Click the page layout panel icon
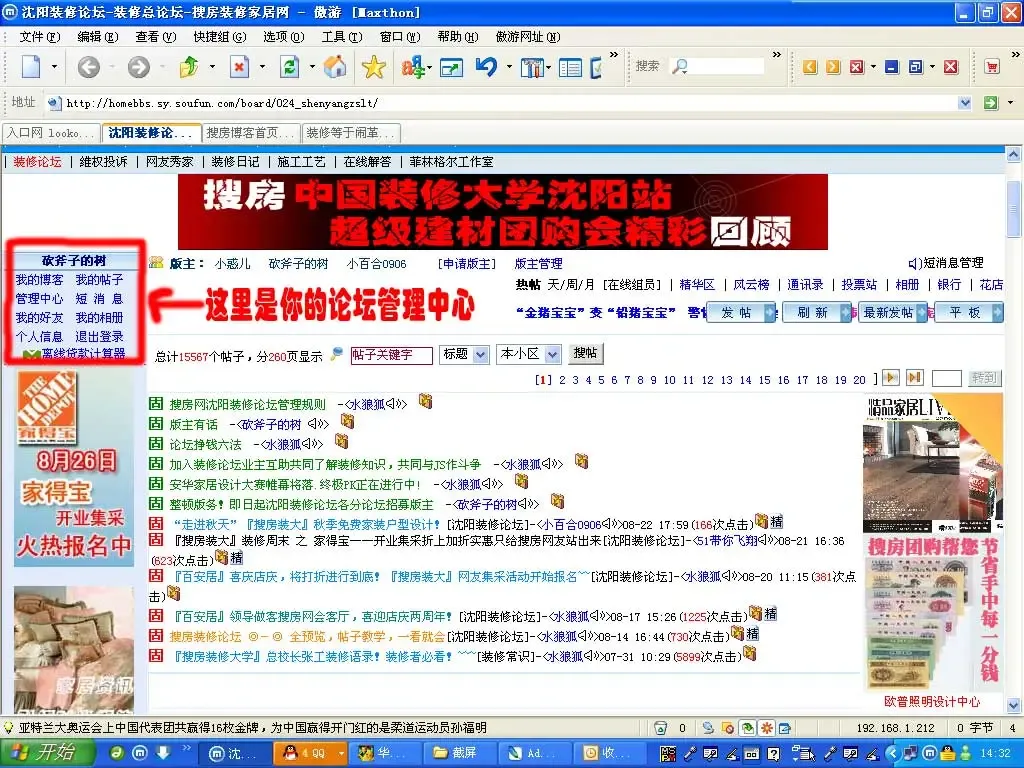Image resolution: width=1024 pixels, height=768 pixels. coord(570,67)
